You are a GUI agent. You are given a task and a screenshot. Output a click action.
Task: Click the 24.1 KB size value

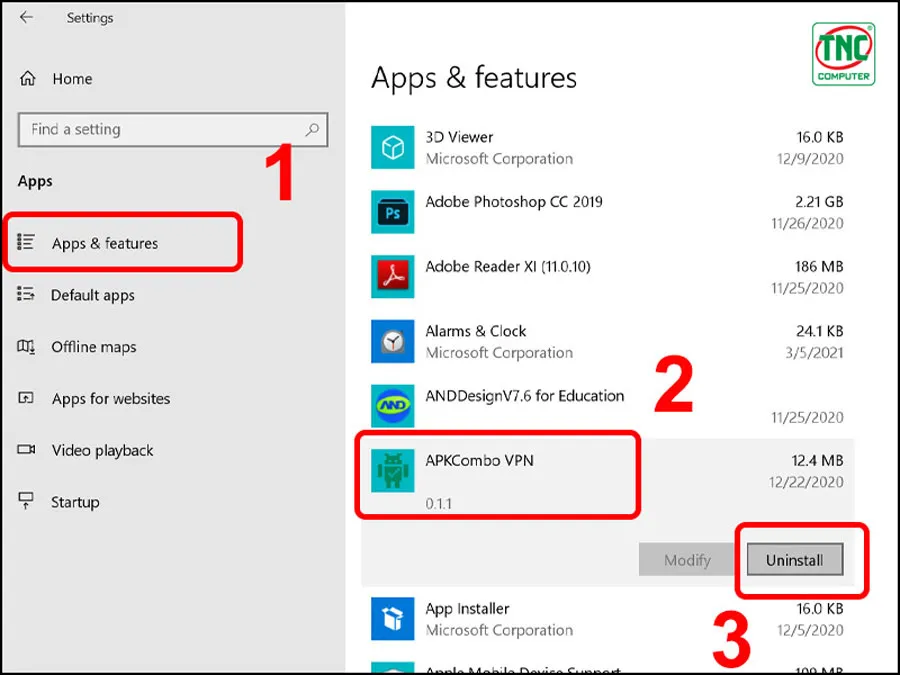[x=820, y=331]
